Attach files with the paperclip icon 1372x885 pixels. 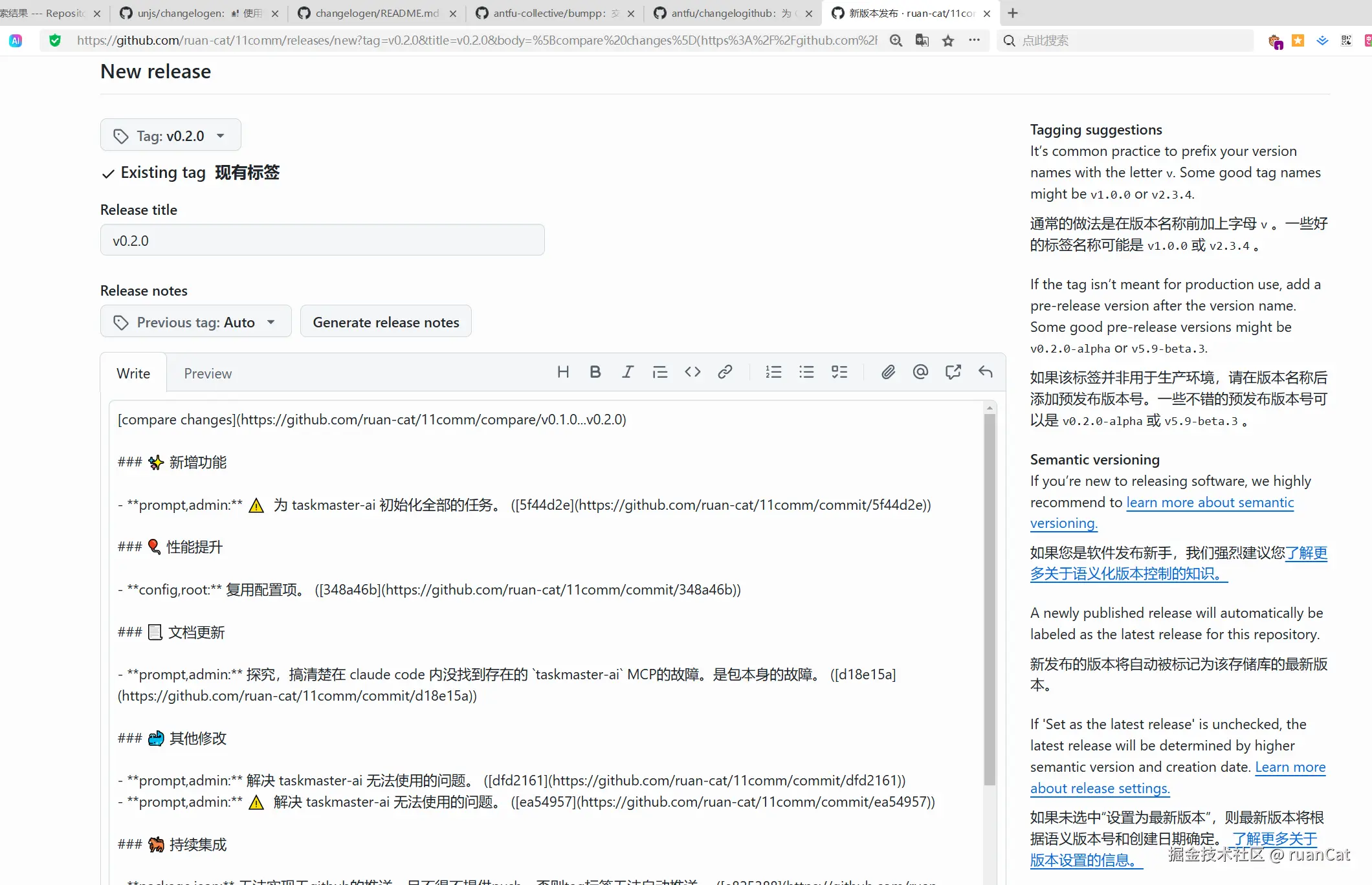coord(888,372)
